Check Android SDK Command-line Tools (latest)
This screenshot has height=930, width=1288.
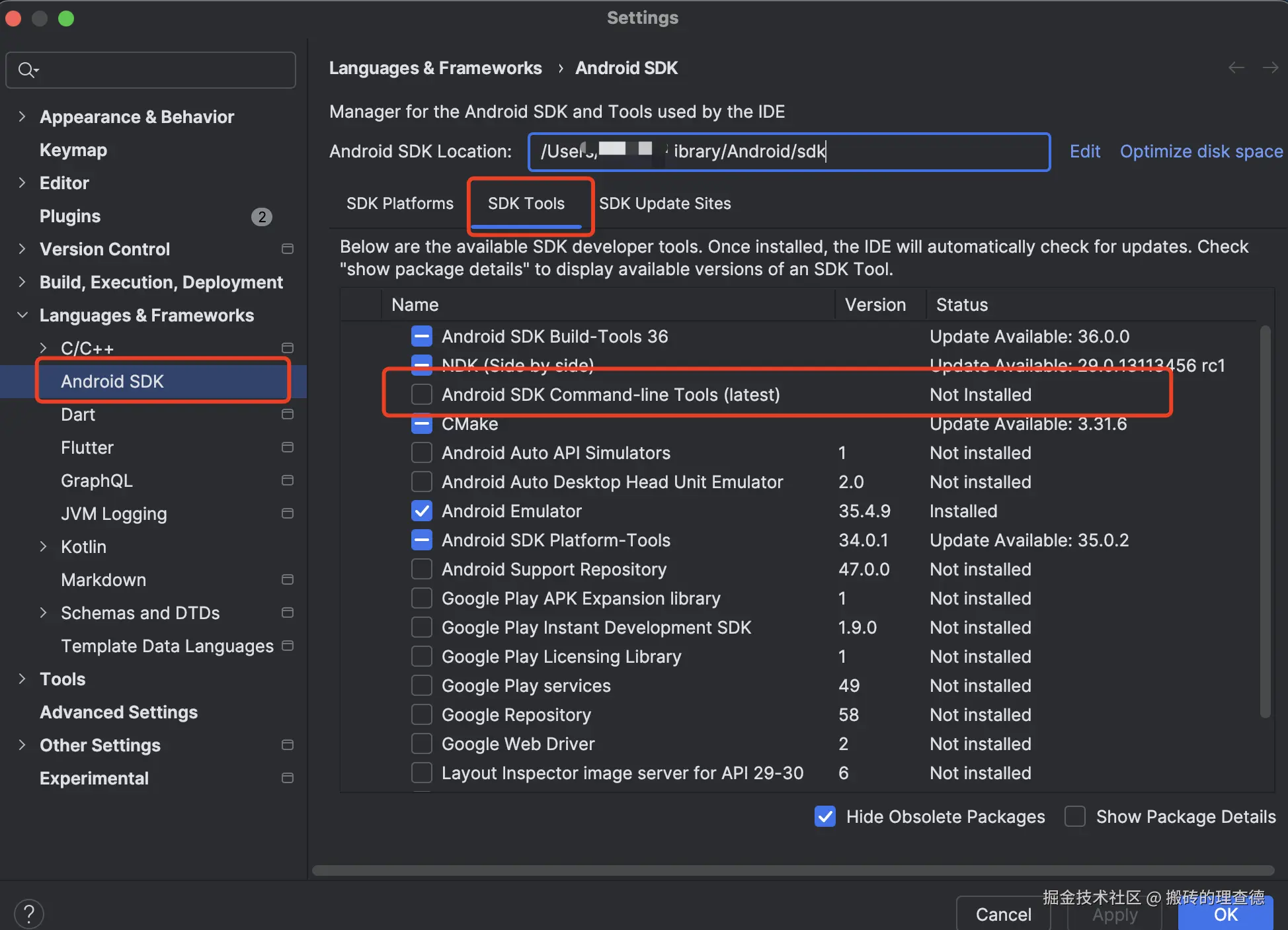click(x=422, y=394)
